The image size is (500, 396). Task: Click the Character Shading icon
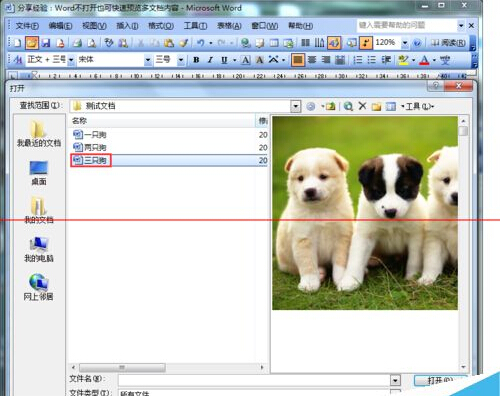point(259,60)
